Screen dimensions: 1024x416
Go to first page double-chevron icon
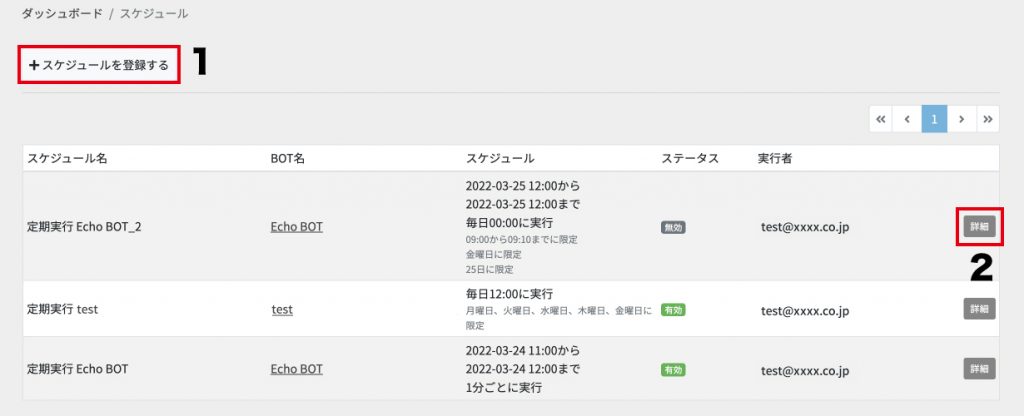pyautogui.click(x=881, y=120)
